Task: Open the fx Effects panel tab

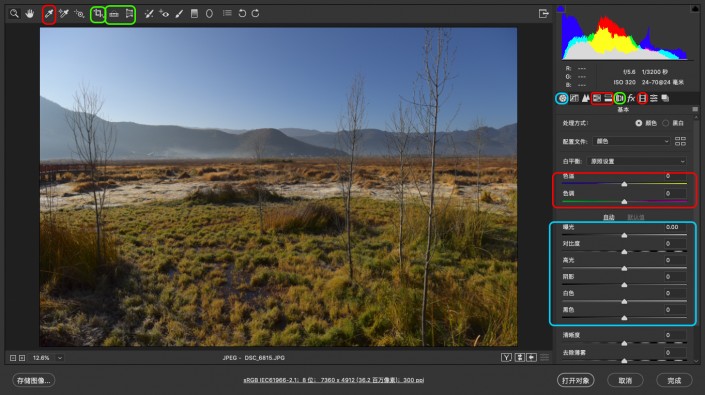Action: click(x=631, y=98)
